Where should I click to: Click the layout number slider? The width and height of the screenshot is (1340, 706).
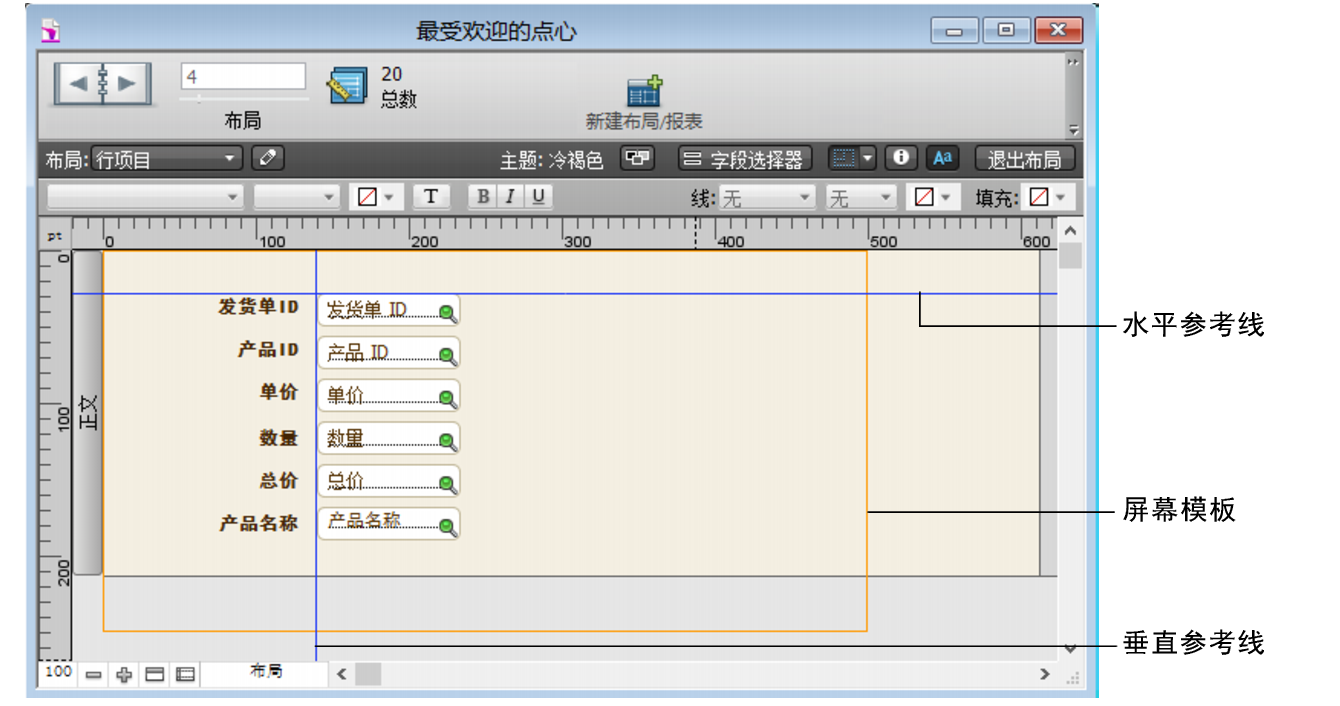click(x=244, y=98)
